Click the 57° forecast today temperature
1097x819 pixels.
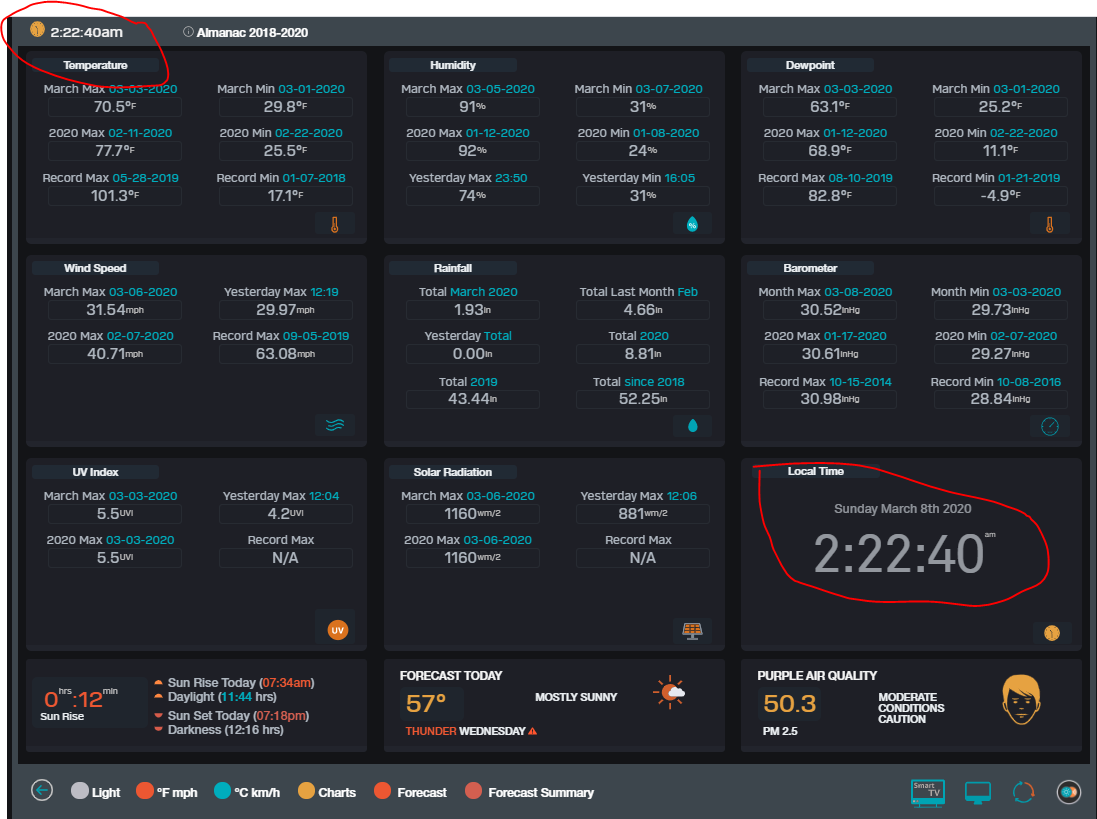click(426, 703)
